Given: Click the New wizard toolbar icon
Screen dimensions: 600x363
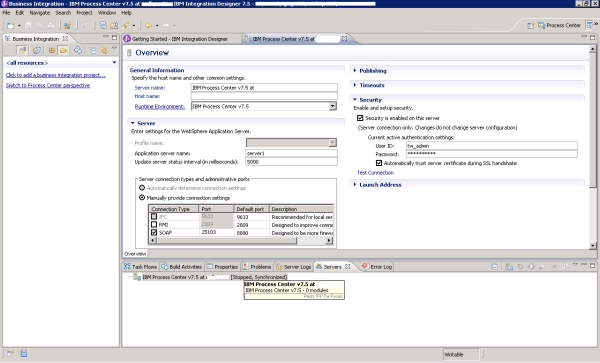Looking at the screenshot, I should coord(11,26).
